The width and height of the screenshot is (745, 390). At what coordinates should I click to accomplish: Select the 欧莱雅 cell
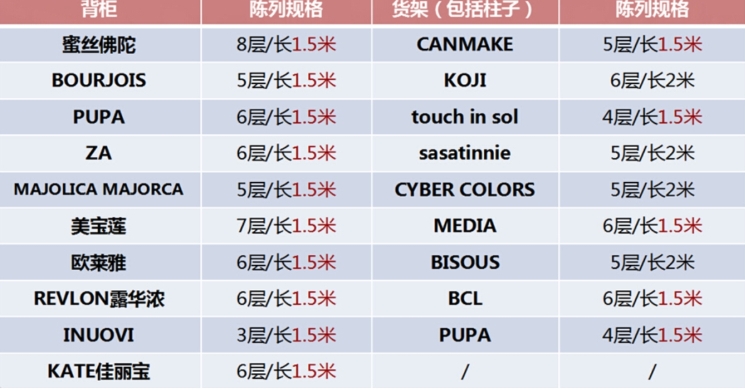pos(99,262)
